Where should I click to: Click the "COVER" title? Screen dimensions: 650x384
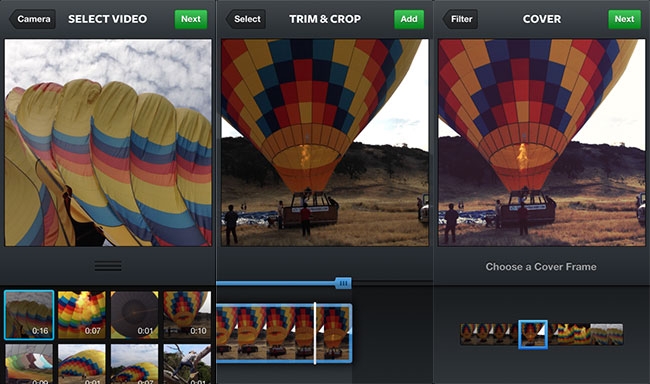[x=542, y=19]
